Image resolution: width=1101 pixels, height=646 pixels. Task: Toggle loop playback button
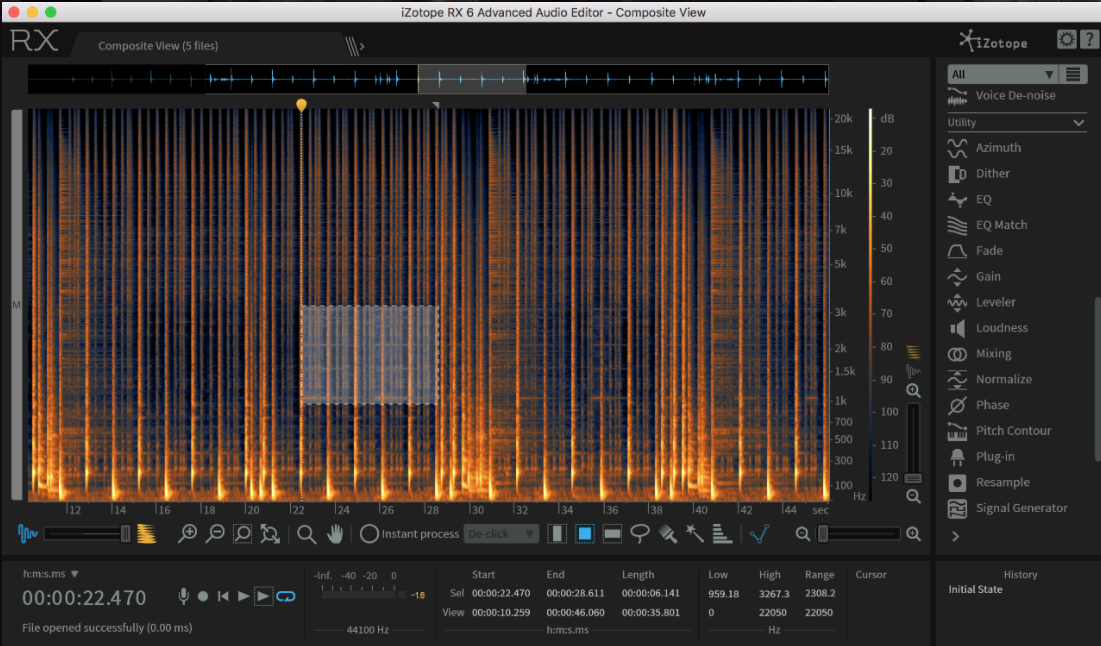click(287, 596)
